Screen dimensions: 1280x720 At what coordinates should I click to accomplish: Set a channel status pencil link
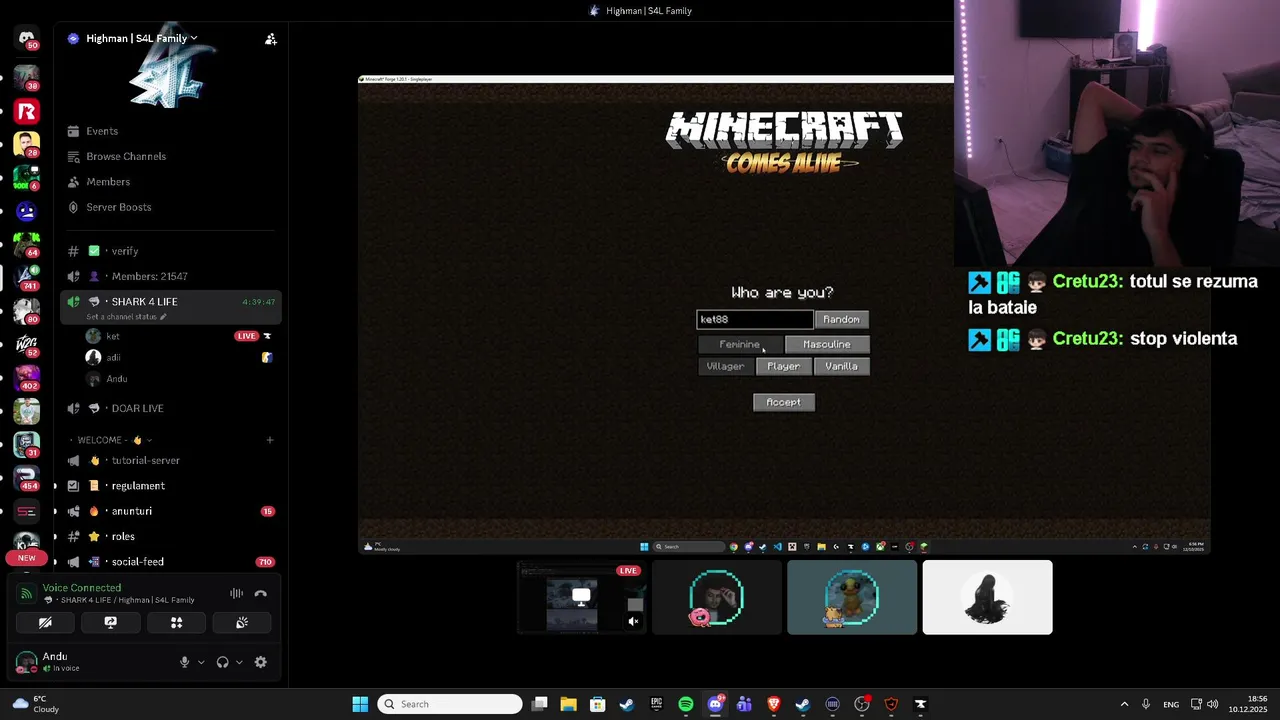[x=126, y=317]
